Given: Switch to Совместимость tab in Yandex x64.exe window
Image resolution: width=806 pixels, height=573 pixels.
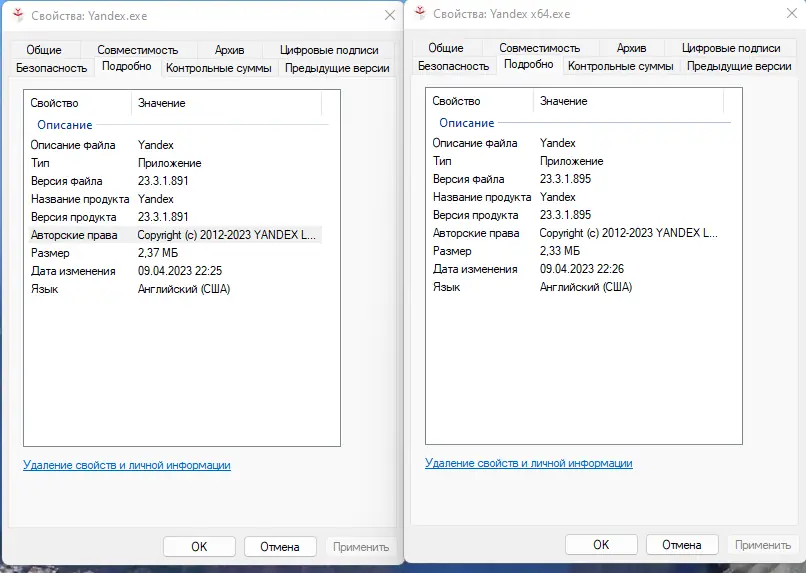Looking at the screenshot, I should click(539, 48).
